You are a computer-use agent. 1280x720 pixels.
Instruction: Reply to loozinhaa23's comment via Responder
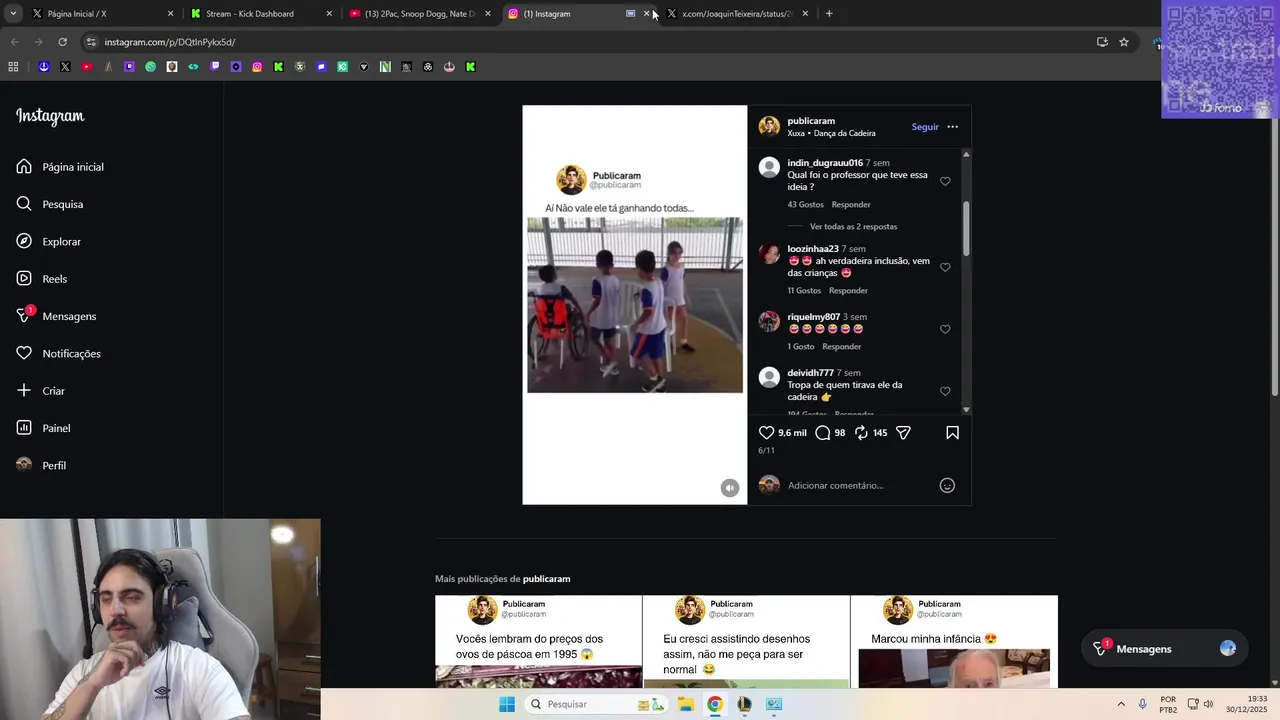pyautogui.click(x=848, y=291)
